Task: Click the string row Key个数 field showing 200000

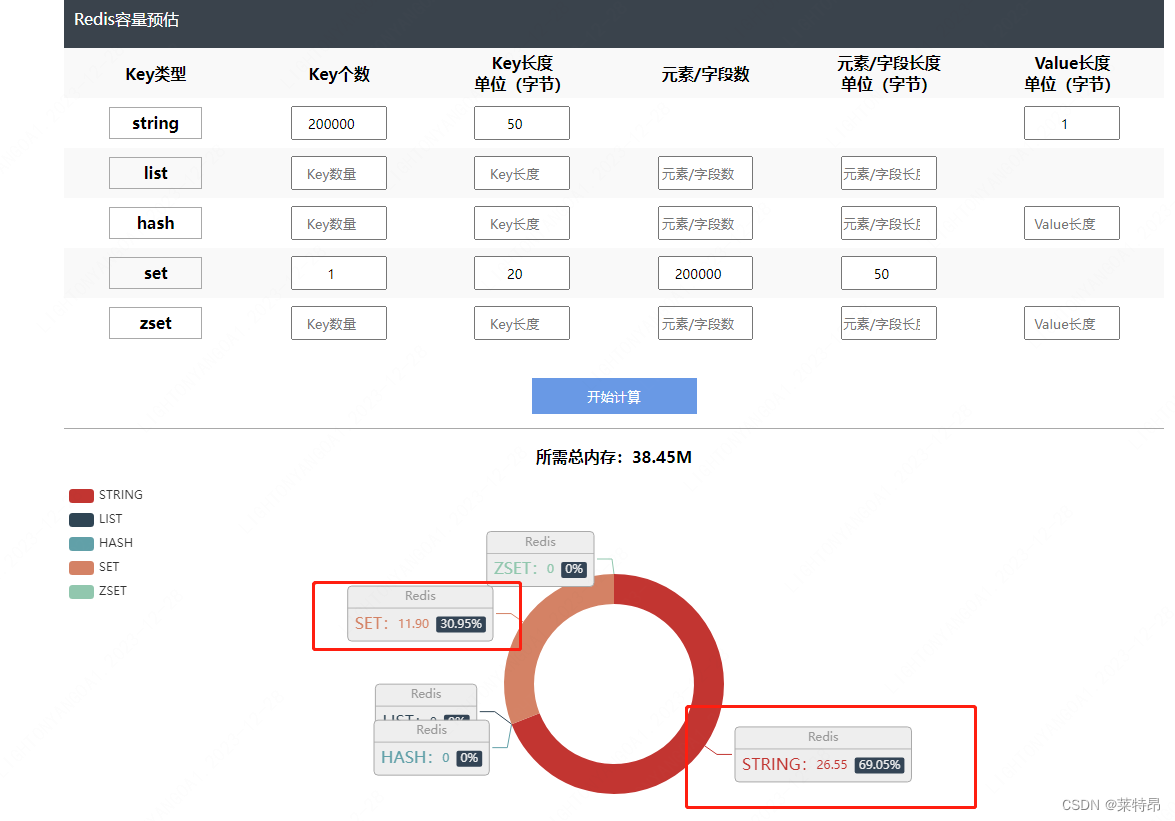Action: (x=338, y=123)
